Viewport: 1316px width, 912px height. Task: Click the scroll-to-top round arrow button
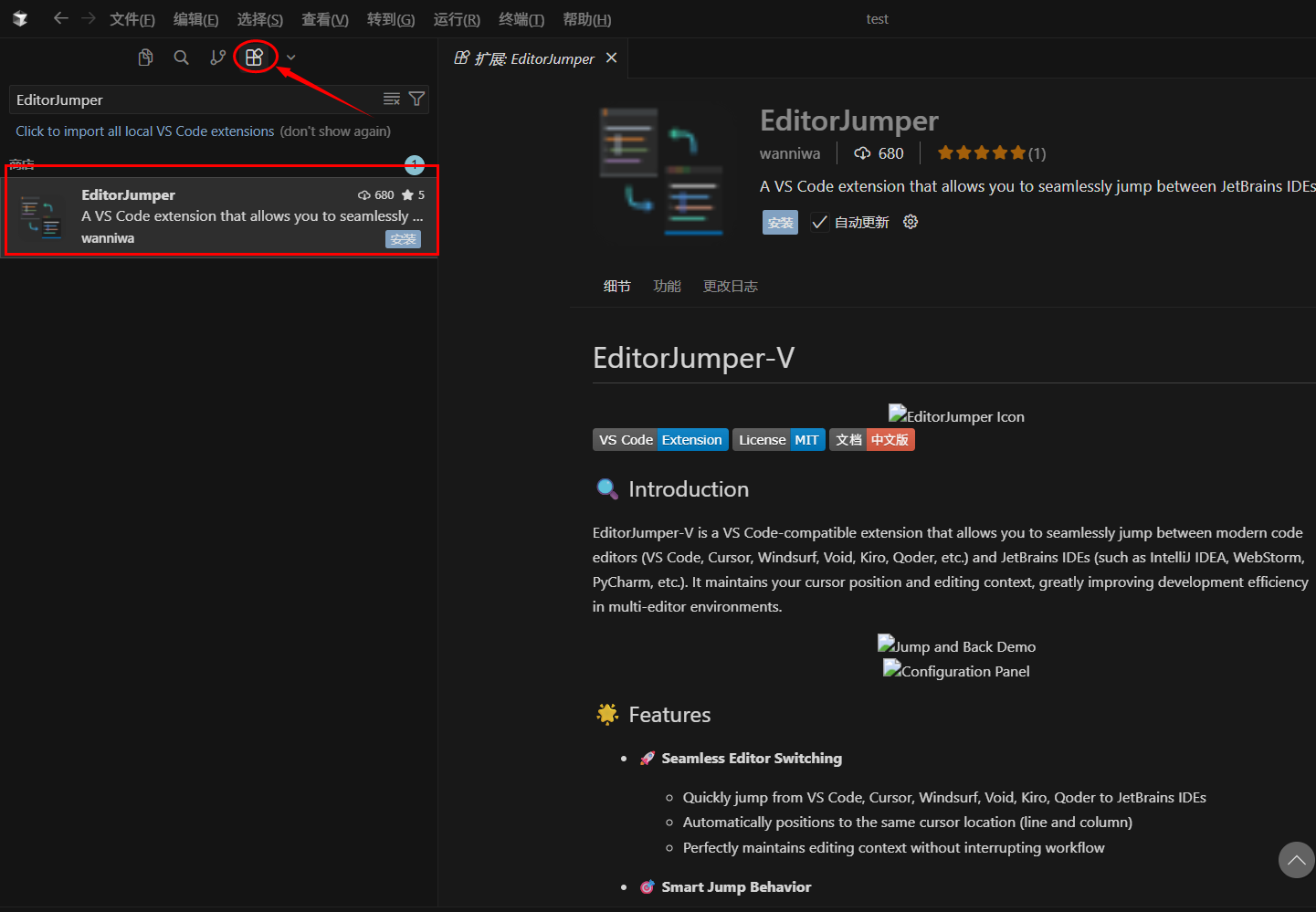[x=1296, y=860]
